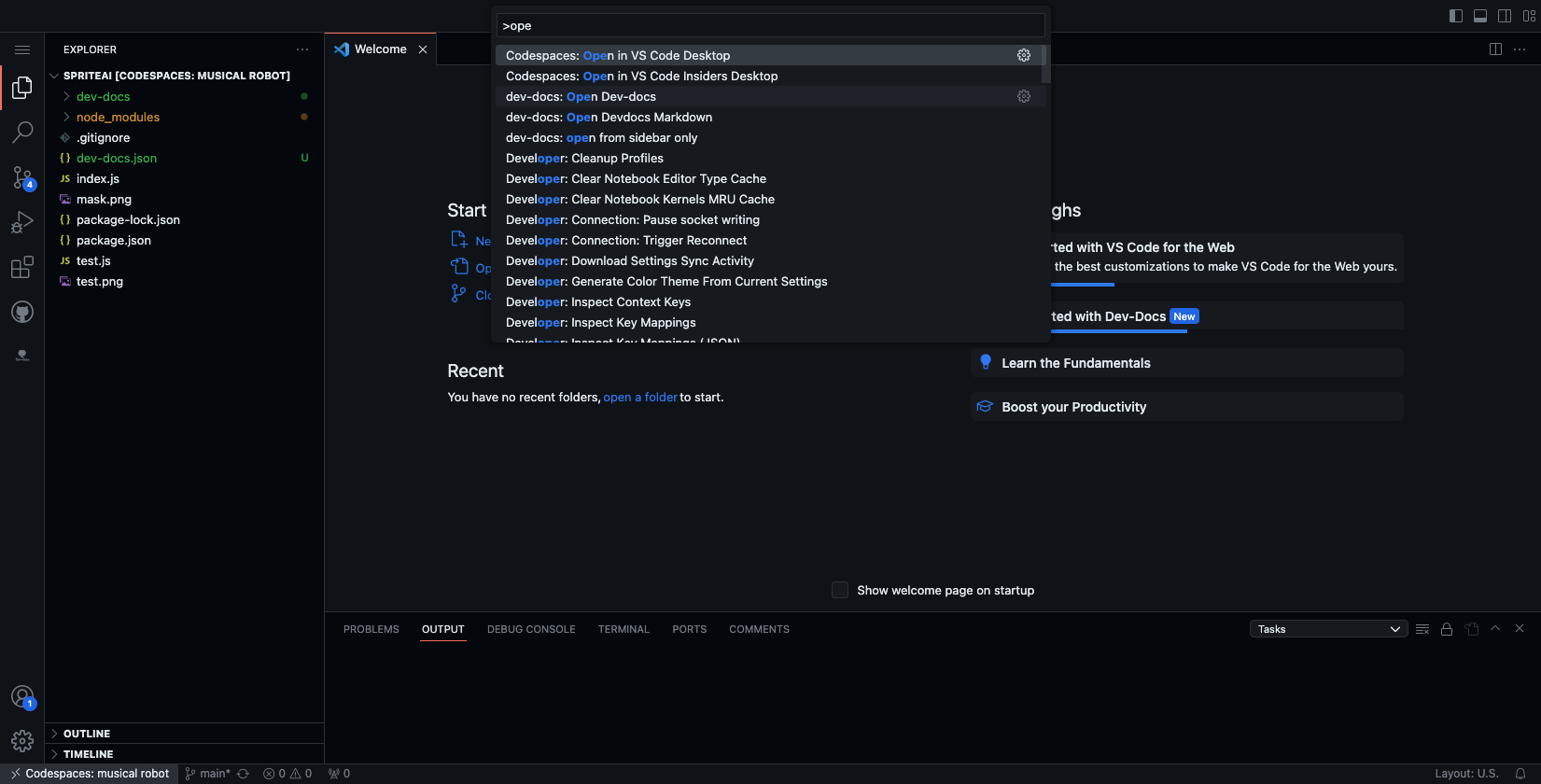This screenshot has height=784, width=1541.
Task: Click the 'open a folder' link
Action: pyautogui.click(x=640, y=398)
